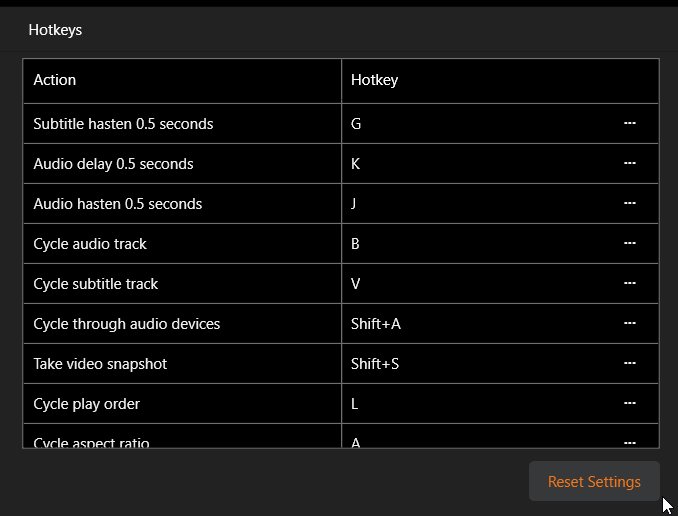Select the Audio delay 0.5 seconds action

click(x=113, y=164)
